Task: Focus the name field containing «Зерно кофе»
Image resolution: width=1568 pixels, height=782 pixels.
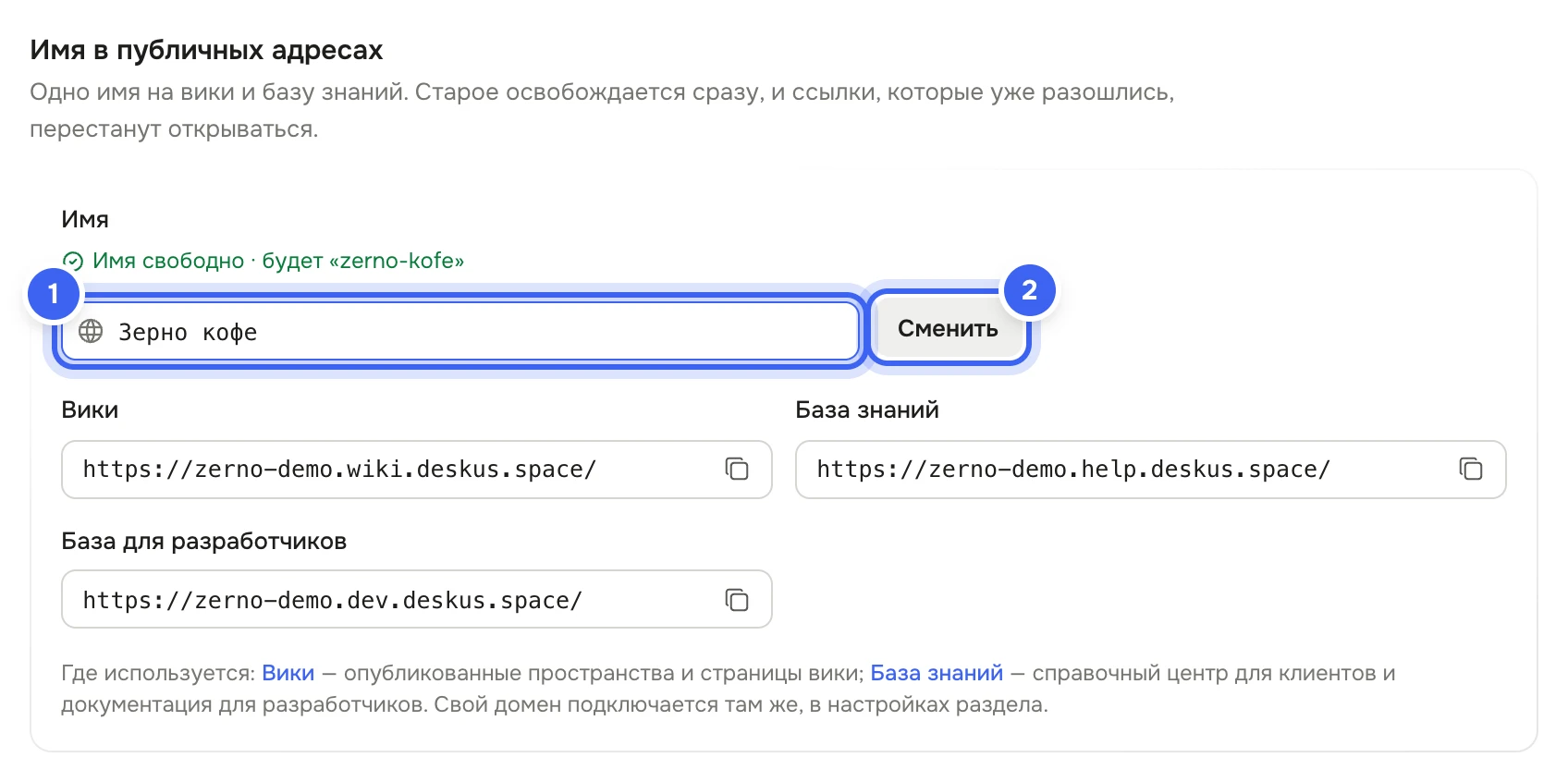Action: pyautogui.click(x=460, y=331)
